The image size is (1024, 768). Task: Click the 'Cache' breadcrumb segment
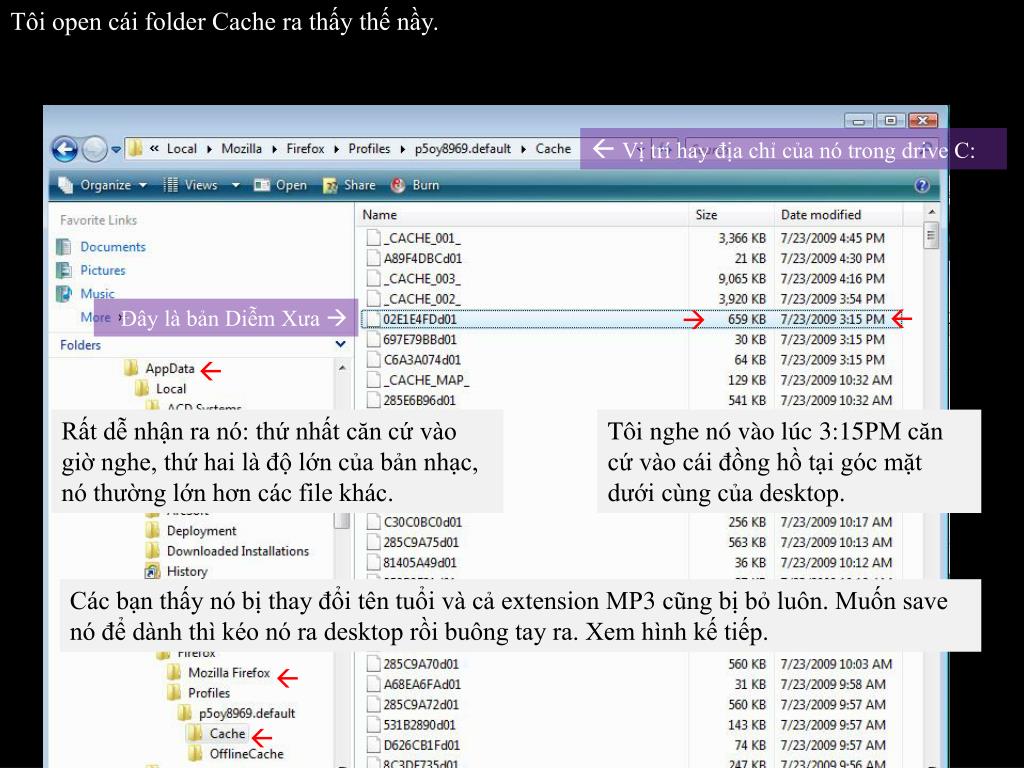(x=553, y=149)
